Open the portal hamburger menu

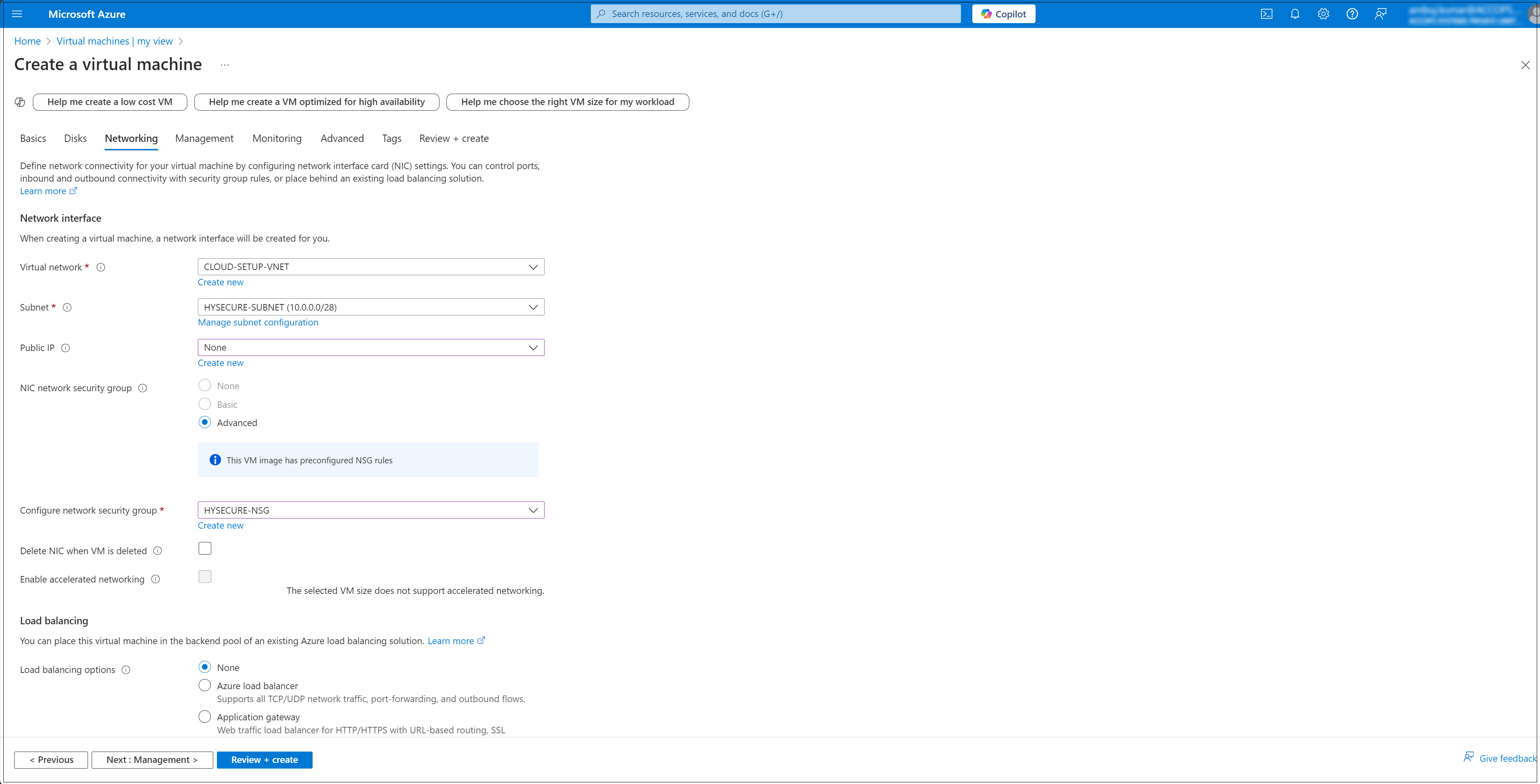point(17,14)
